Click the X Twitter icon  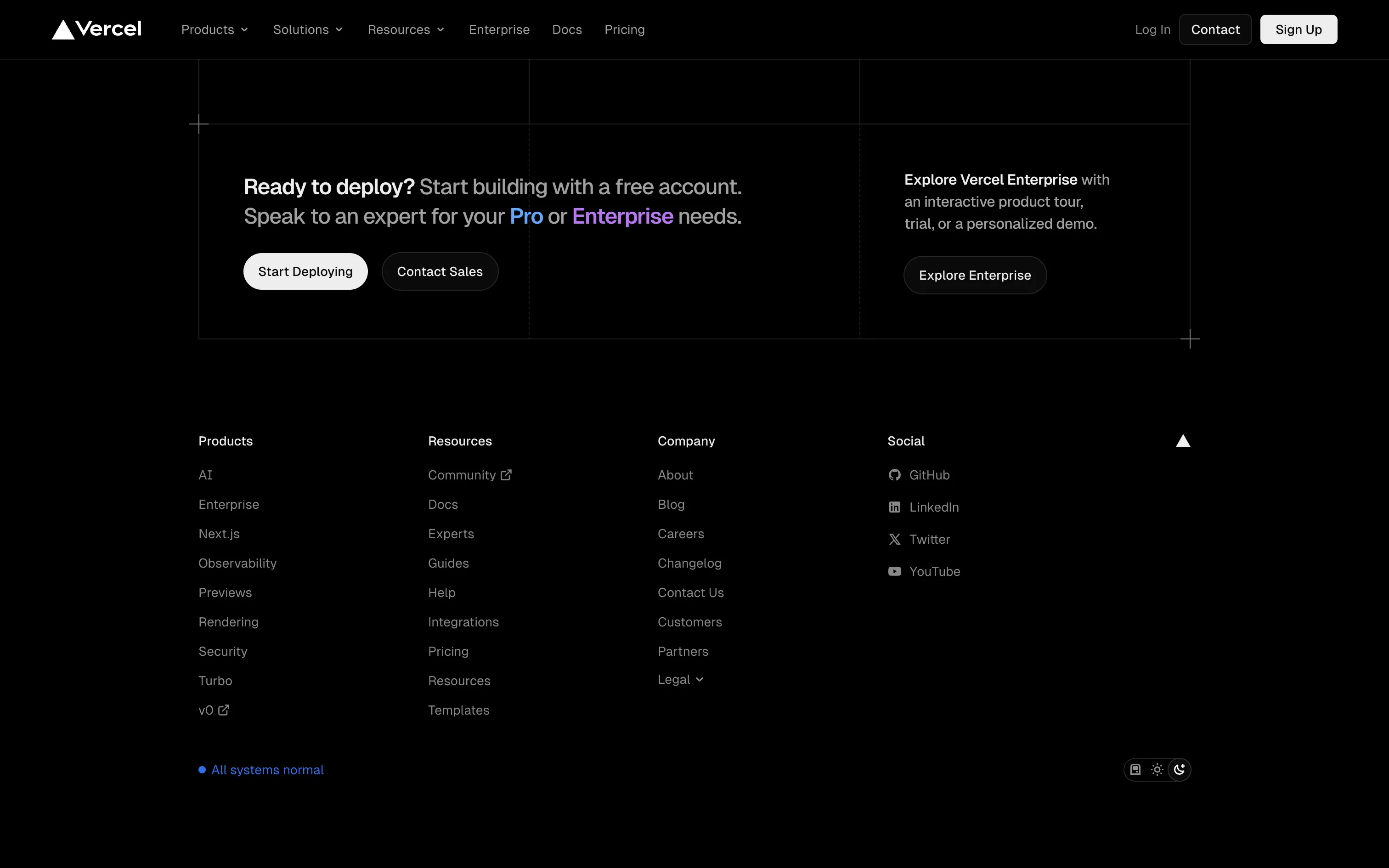tap(894, 539)
